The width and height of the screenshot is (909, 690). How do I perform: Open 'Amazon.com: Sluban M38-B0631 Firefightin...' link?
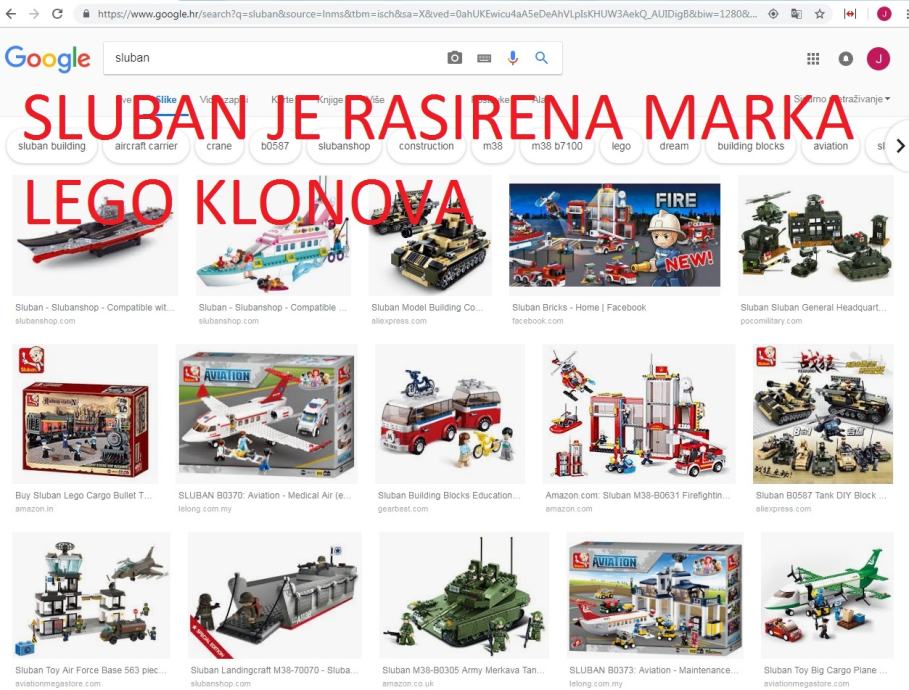pyautogui.click(x=638, y=496)
